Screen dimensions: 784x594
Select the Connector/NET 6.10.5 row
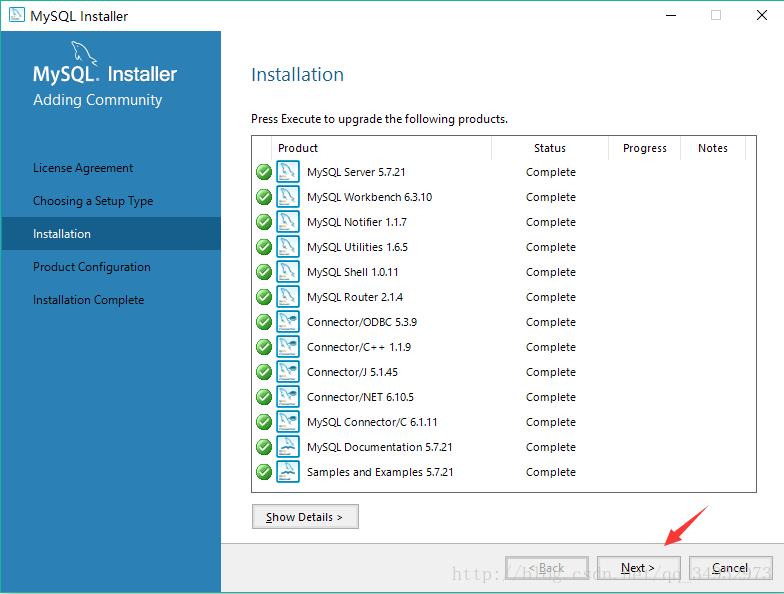[360, 397]
